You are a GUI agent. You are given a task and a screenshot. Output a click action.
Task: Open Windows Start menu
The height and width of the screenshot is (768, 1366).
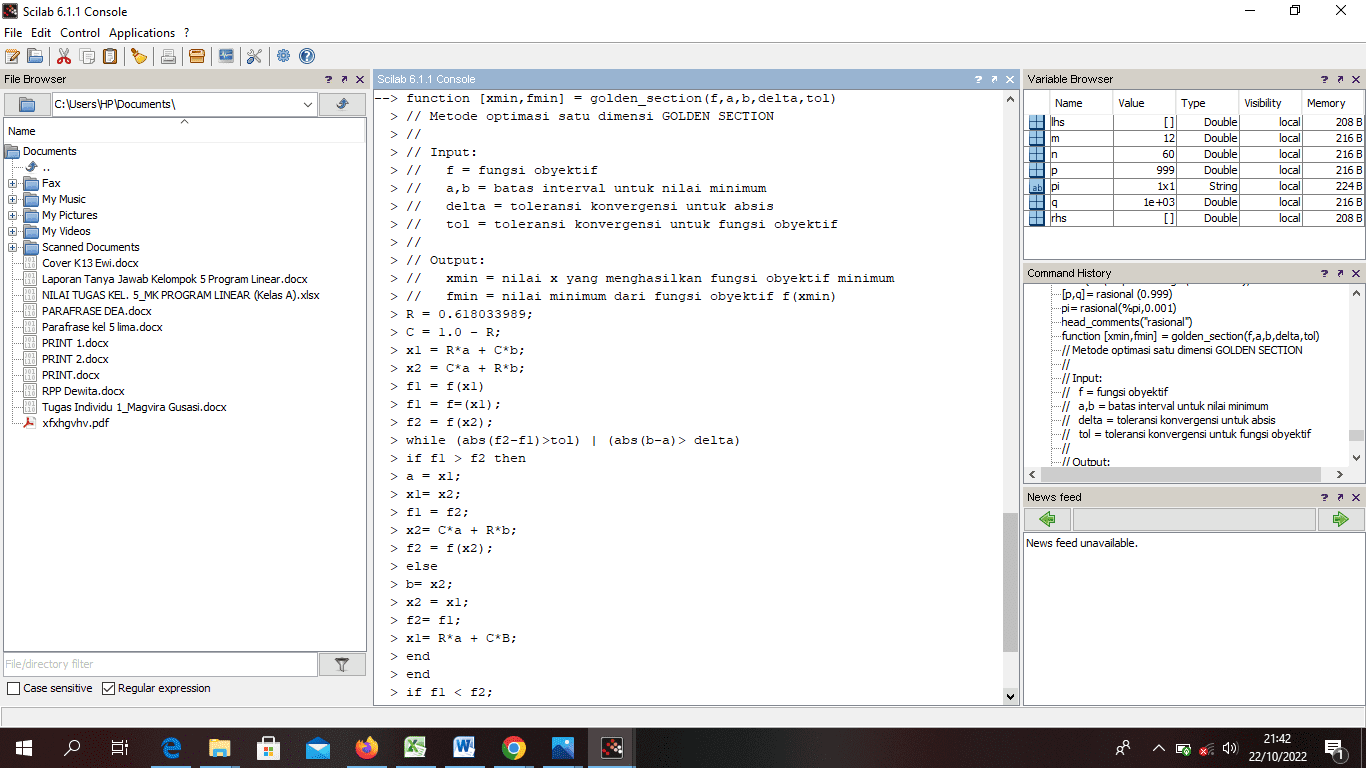click(x=24, y=747)
